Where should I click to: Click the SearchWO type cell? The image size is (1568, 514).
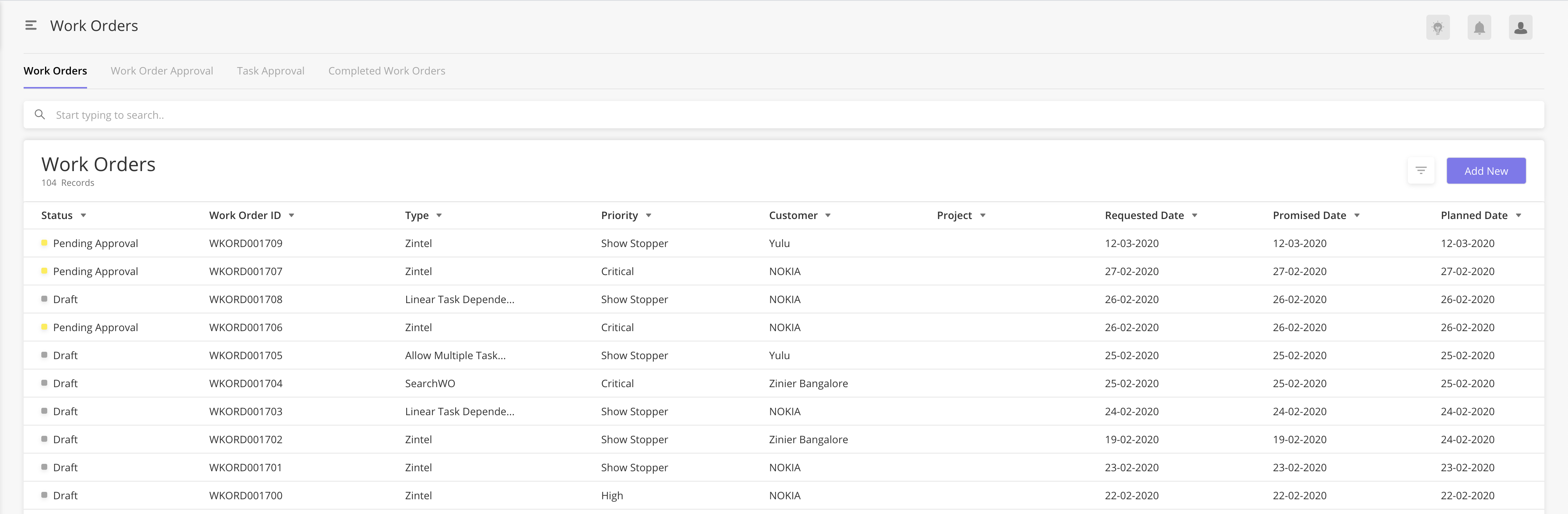pos(430,383)
